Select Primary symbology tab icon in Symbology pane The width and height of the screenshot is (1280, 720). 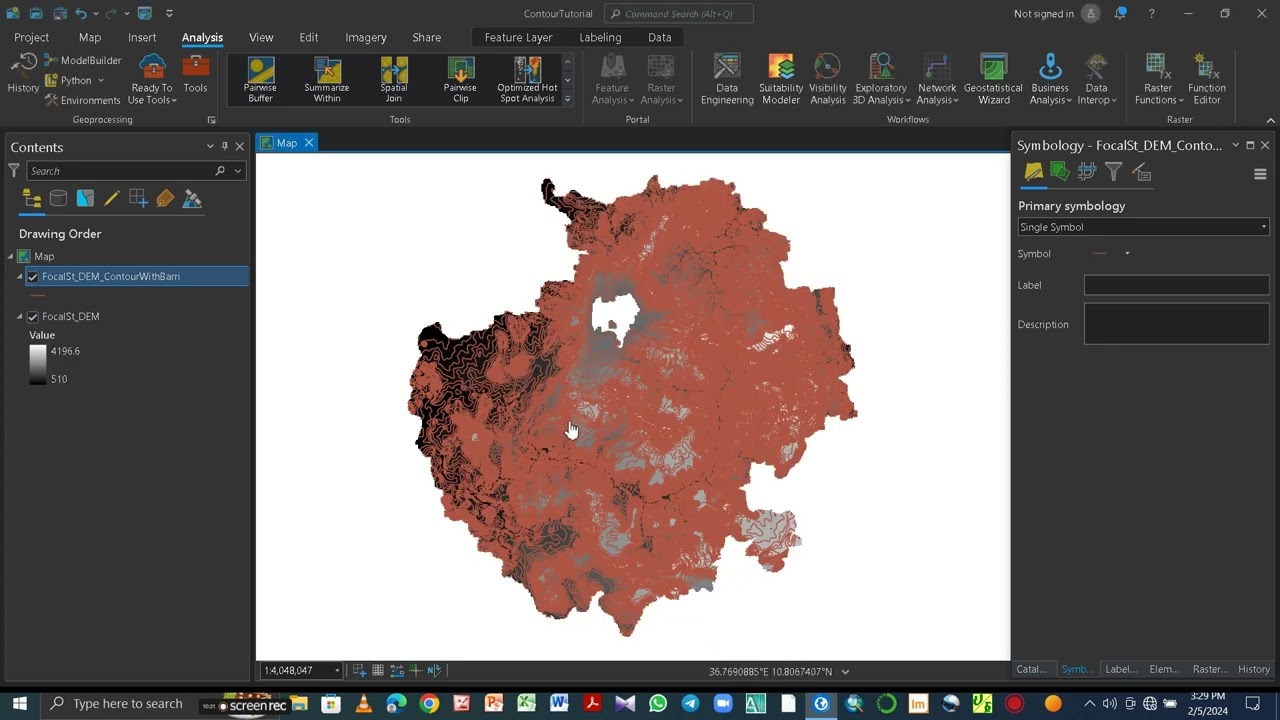[x=1033, y=173]
